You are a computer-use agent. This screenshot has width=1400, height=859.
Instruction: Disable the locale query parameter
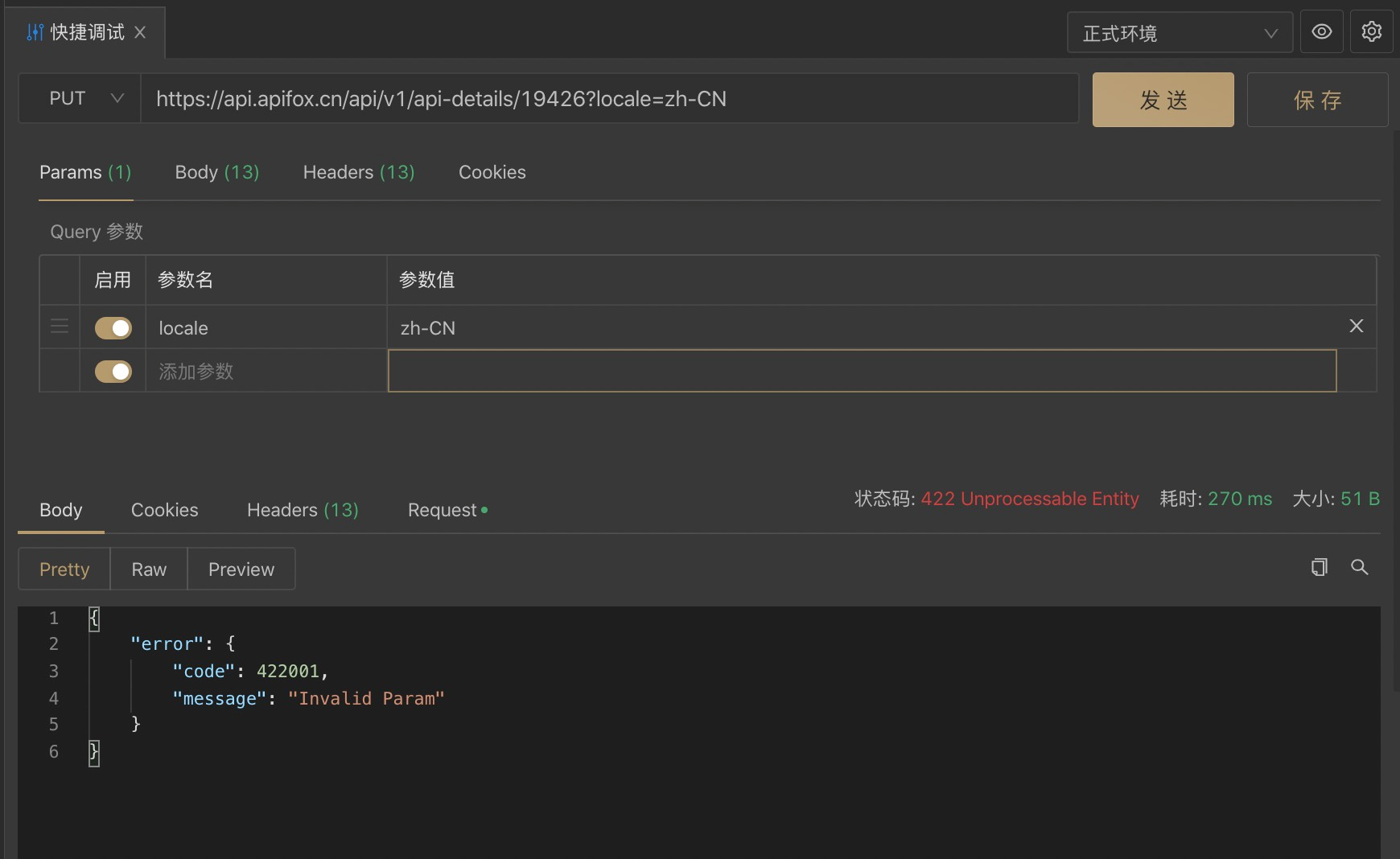tap(113, 328)
